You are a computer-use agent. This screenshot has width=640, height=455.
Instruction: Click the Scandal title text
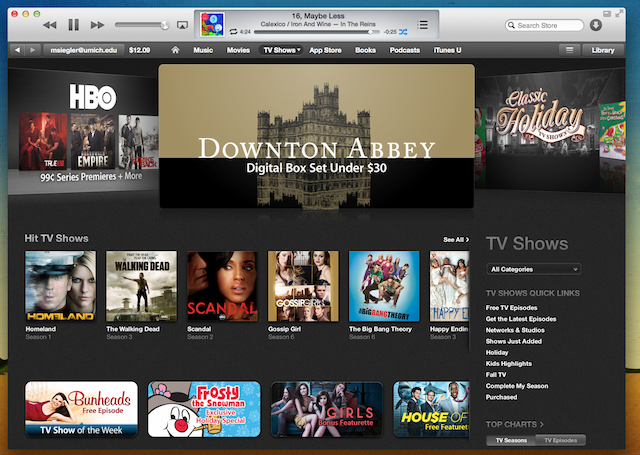click(x=199, y=329)
